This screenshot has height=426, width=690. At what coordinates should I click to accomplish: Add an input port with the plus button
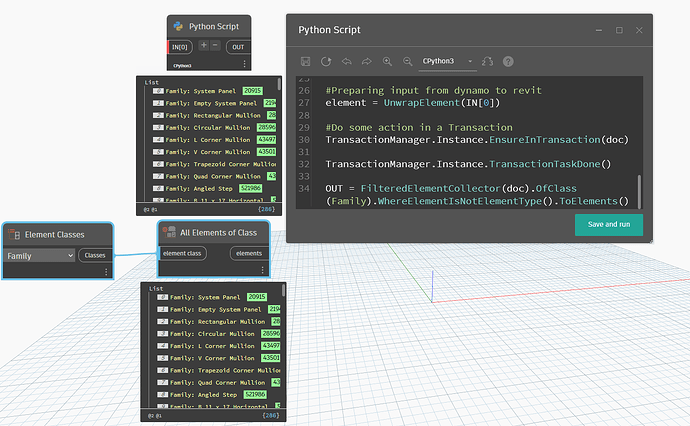(202, 46)
